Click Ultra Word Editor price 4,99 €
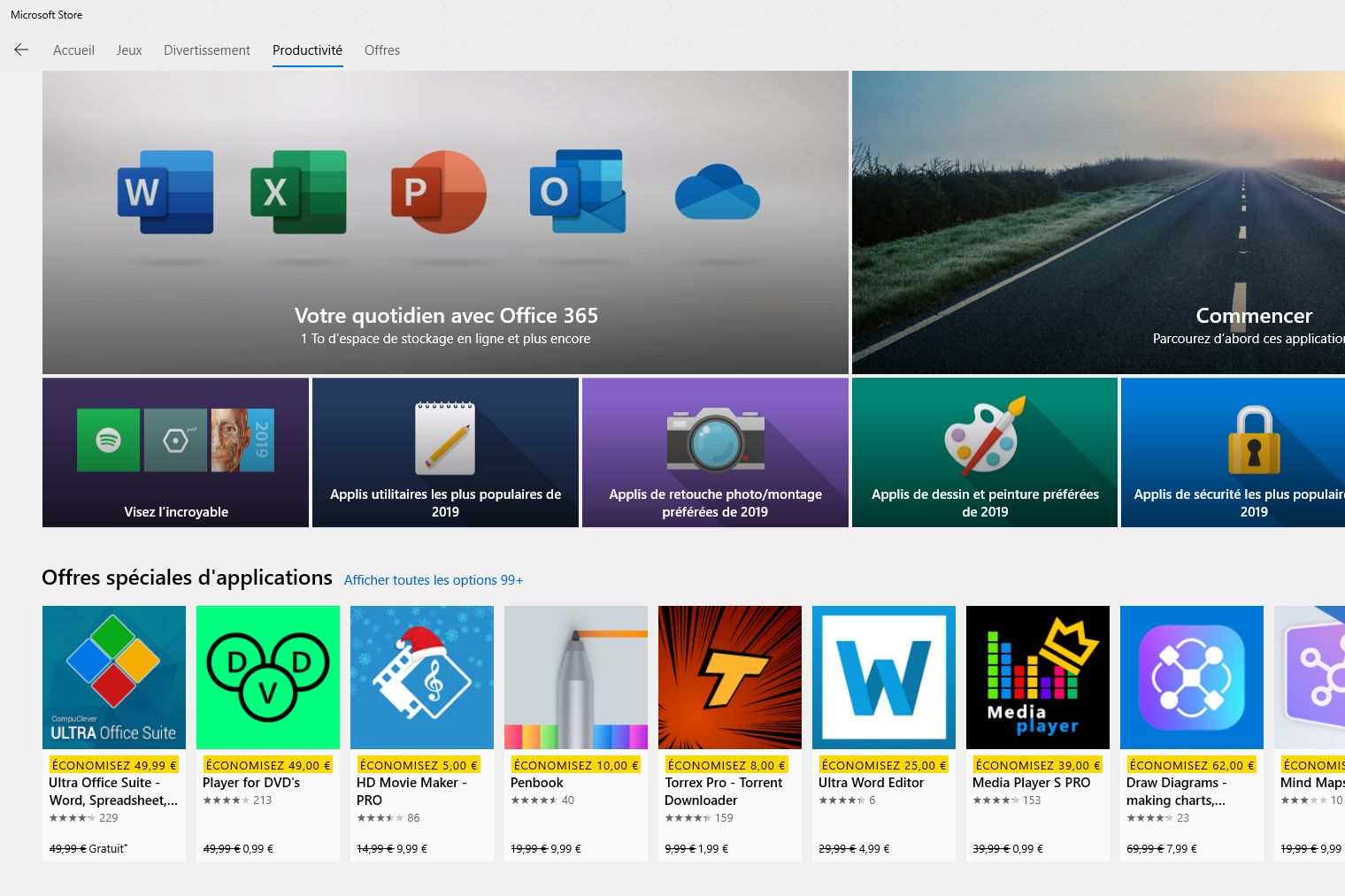 873,849
